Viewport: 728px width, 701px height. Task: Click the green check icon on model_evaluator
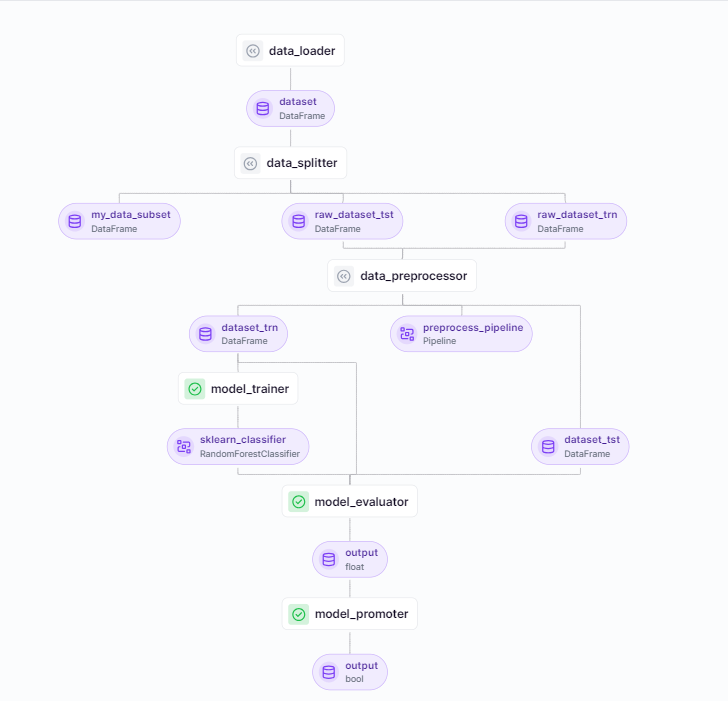298,502
